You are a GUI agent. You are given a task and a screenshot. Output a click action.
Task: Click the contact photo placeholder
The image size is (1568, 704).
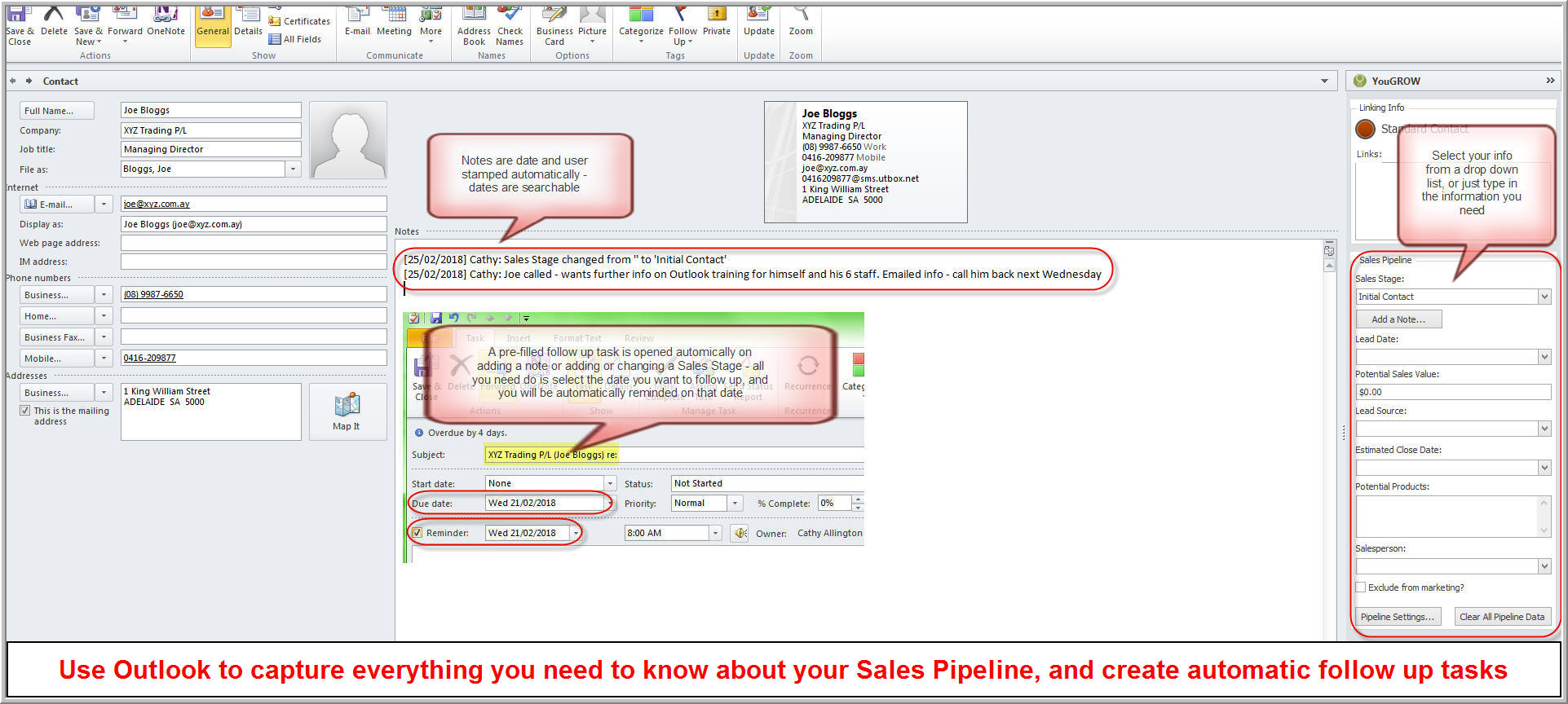[348, 140]
